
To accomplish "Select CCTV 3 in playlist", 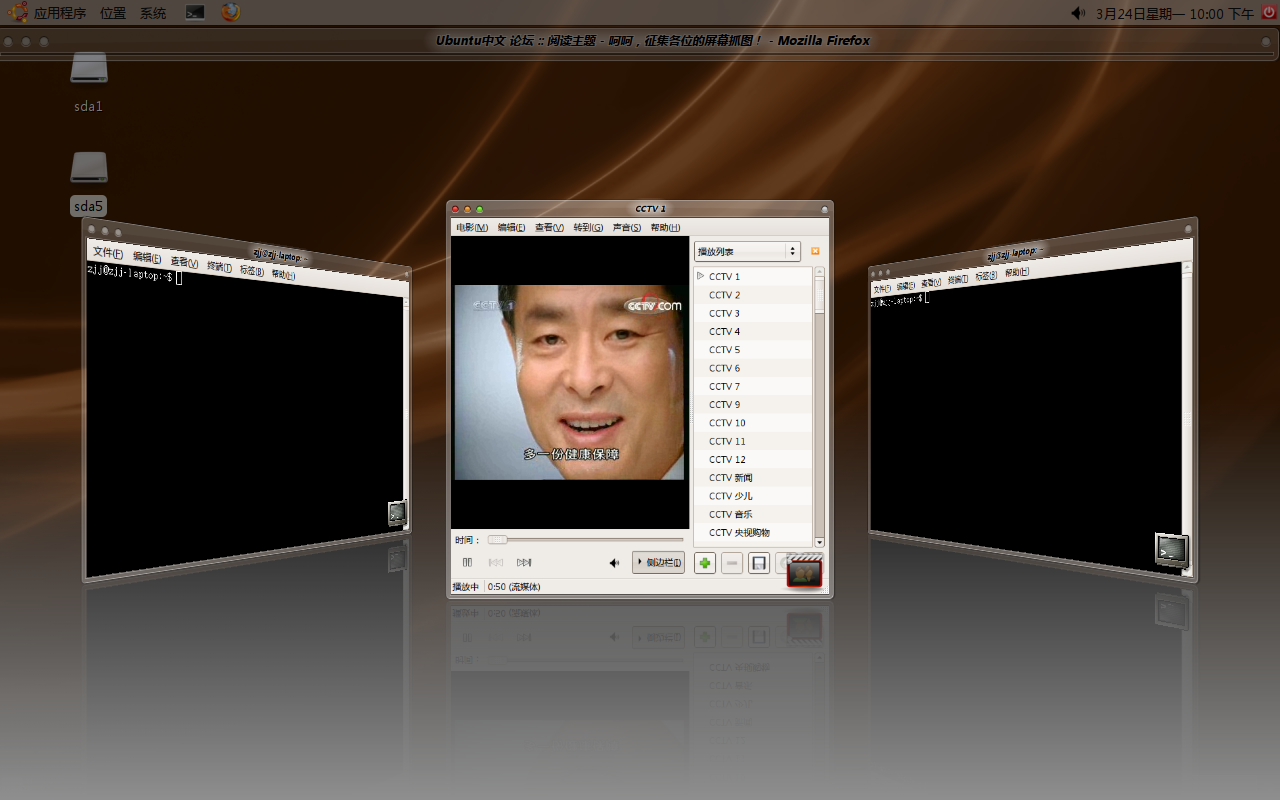I will (x=754, y=313).
